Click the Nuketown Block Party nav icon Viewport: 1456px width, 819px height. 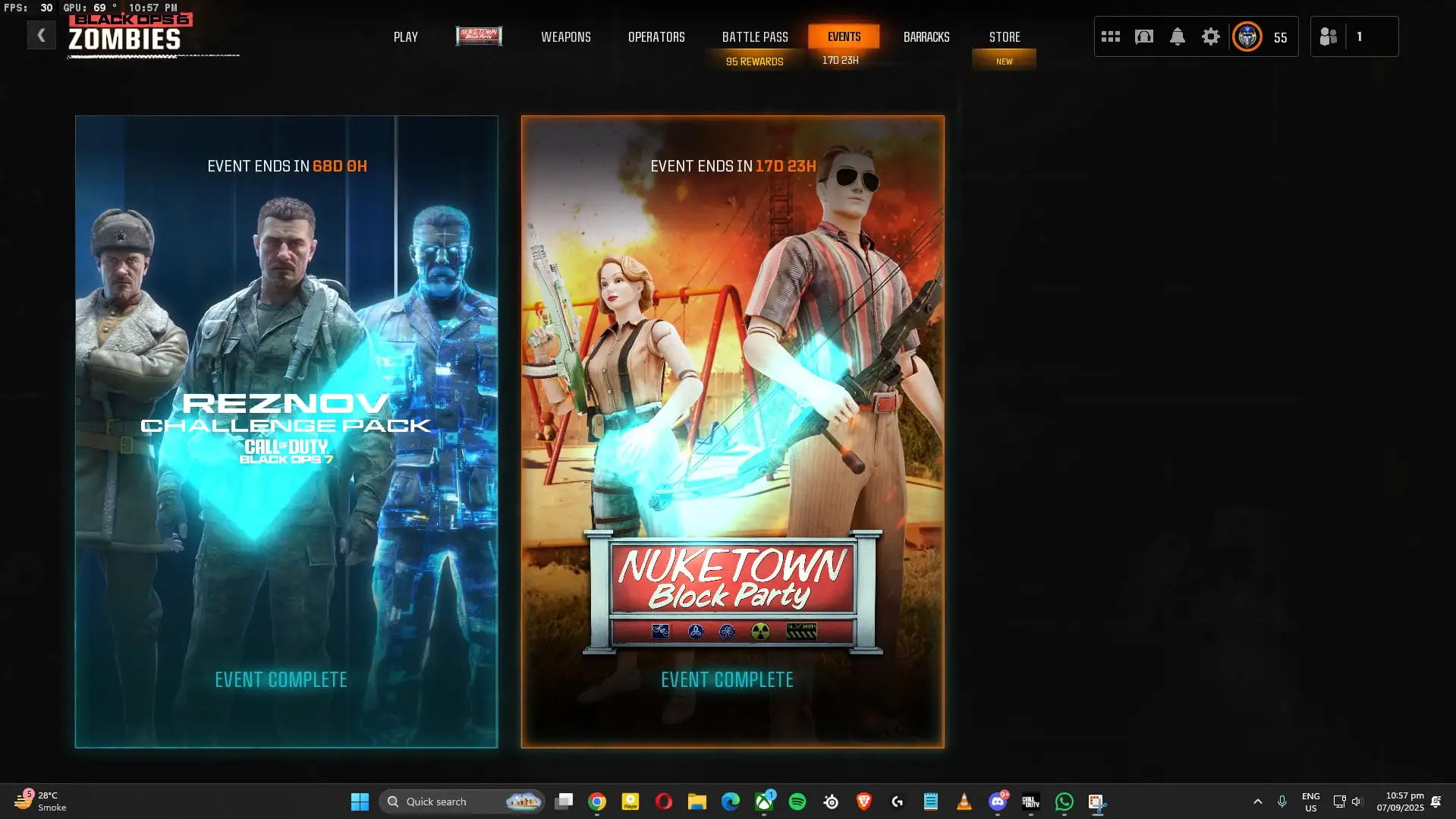tap(479, 36)
